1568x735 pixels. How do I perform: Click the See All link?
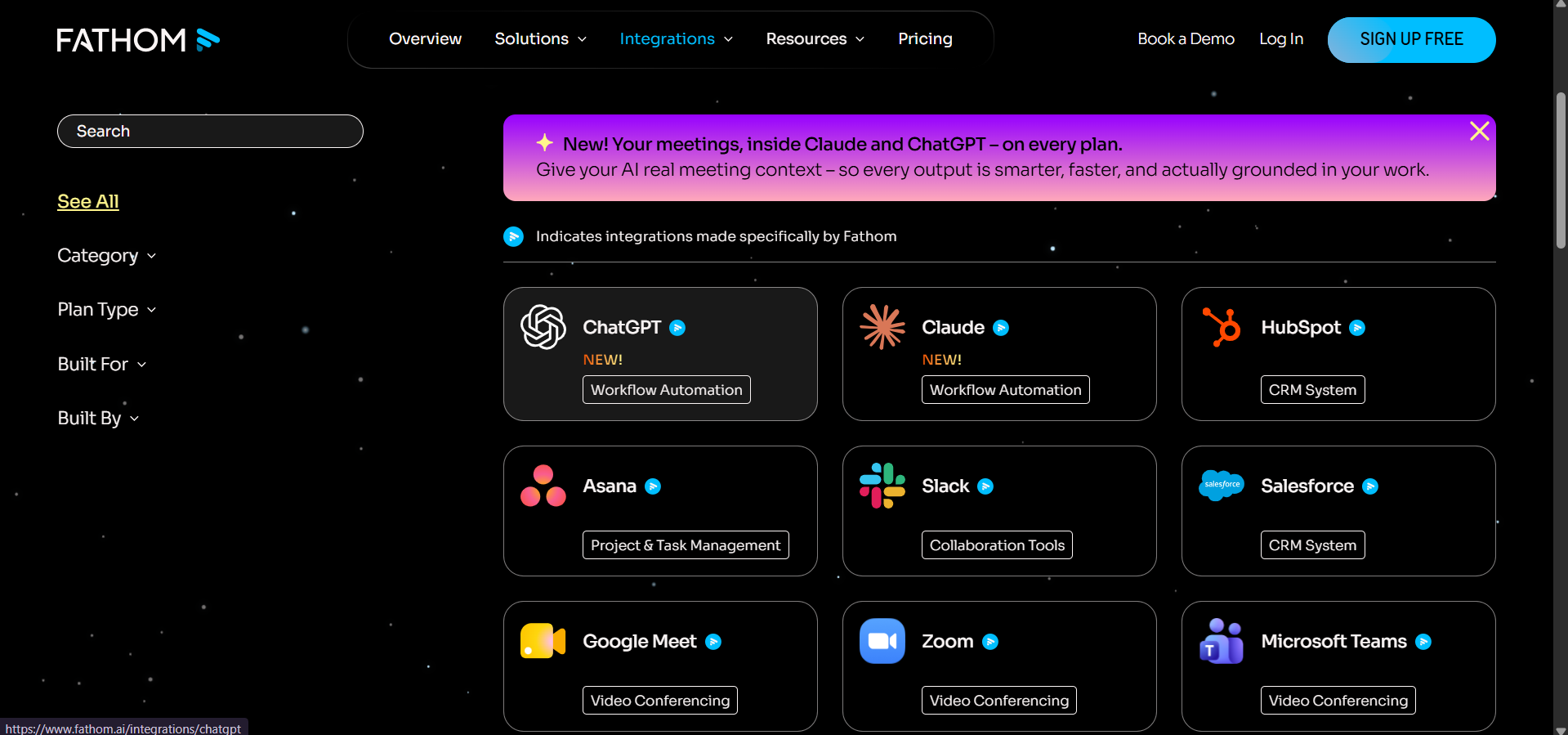pos(88,201)
